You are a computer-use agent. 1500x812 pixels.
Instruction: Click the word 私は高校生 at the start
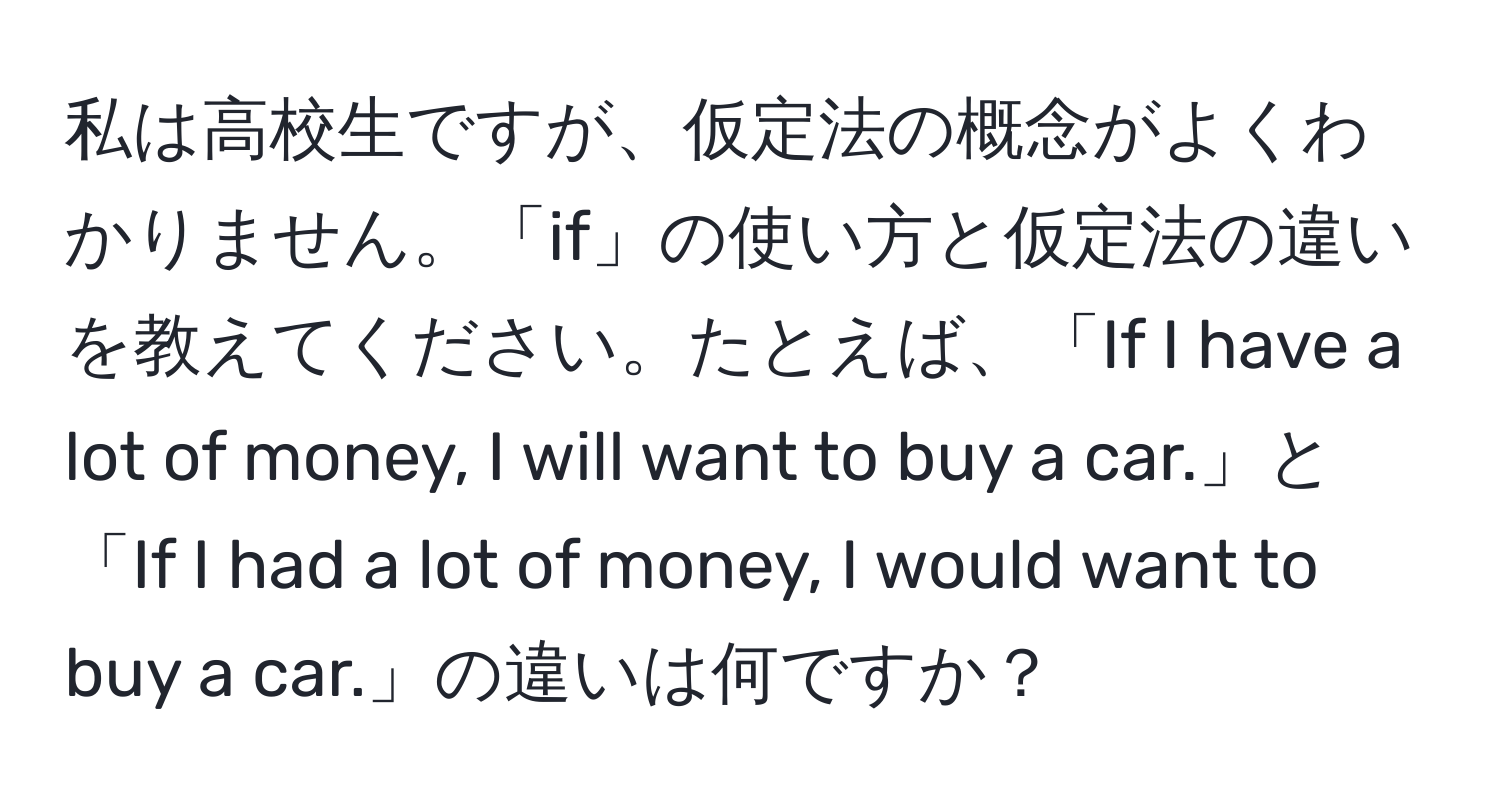click(x=240, y=139)
